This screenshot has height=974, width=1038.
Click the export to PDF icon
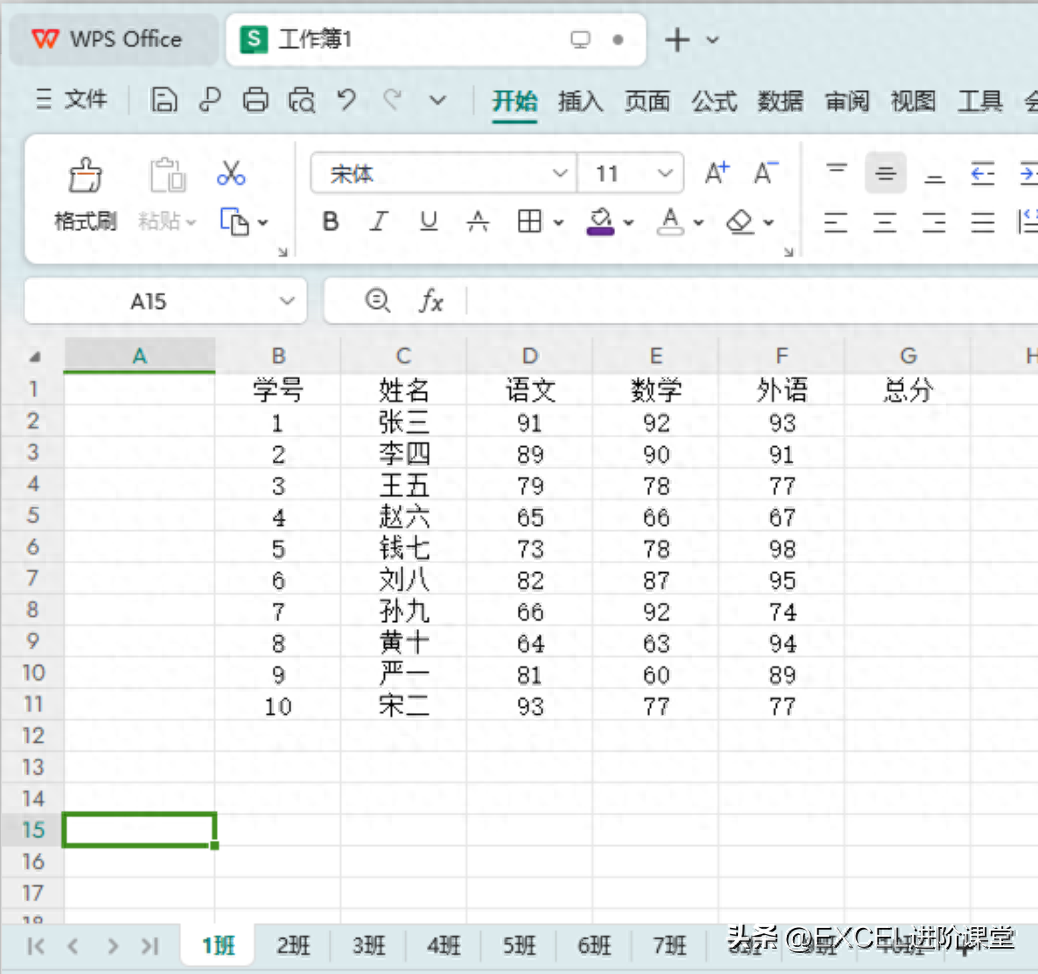[210, 101]
